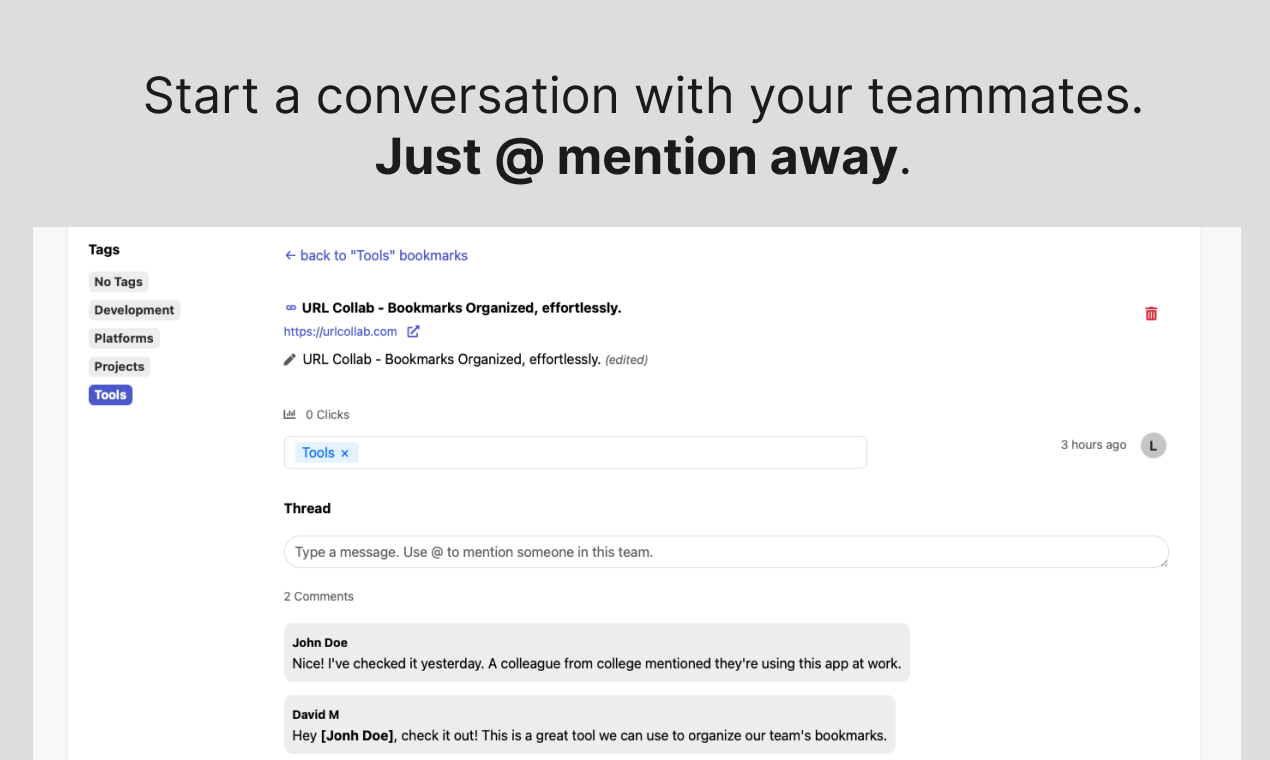
Task: Click John Doe's comment bubble
Action: point(597,653)
